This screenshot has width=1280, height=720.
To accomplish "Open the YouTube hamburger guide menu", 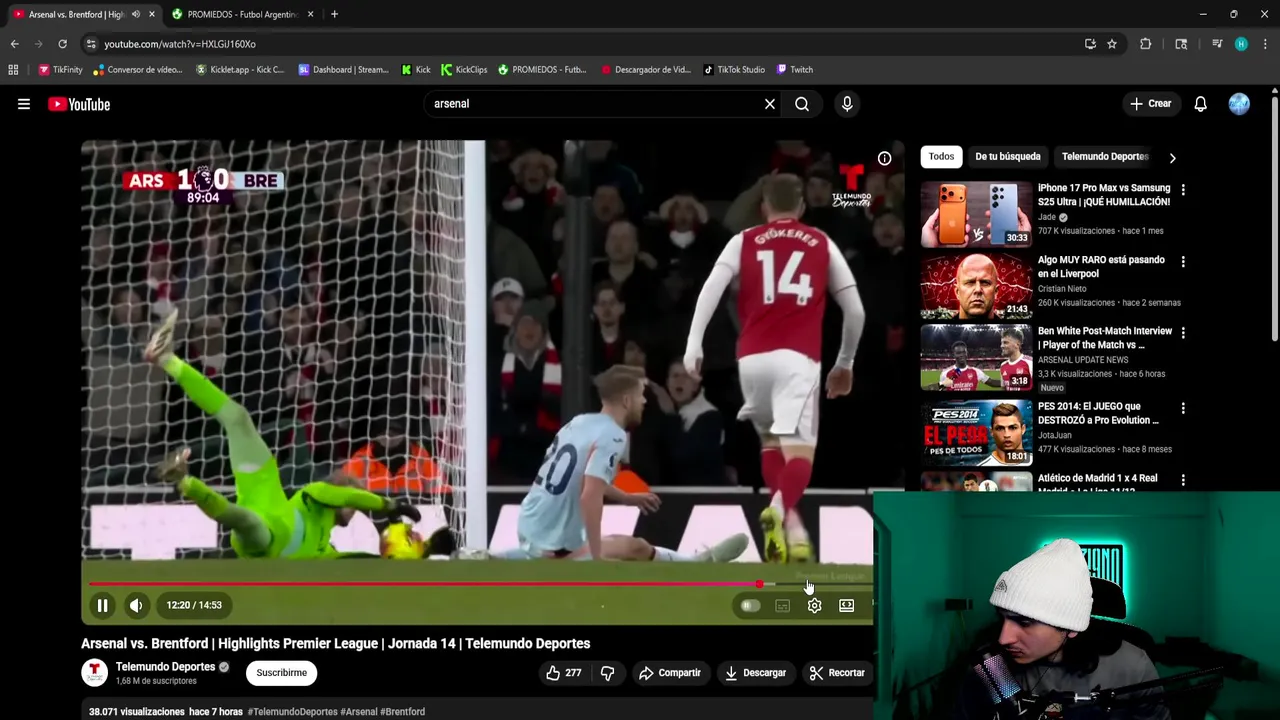I will 24,104.
